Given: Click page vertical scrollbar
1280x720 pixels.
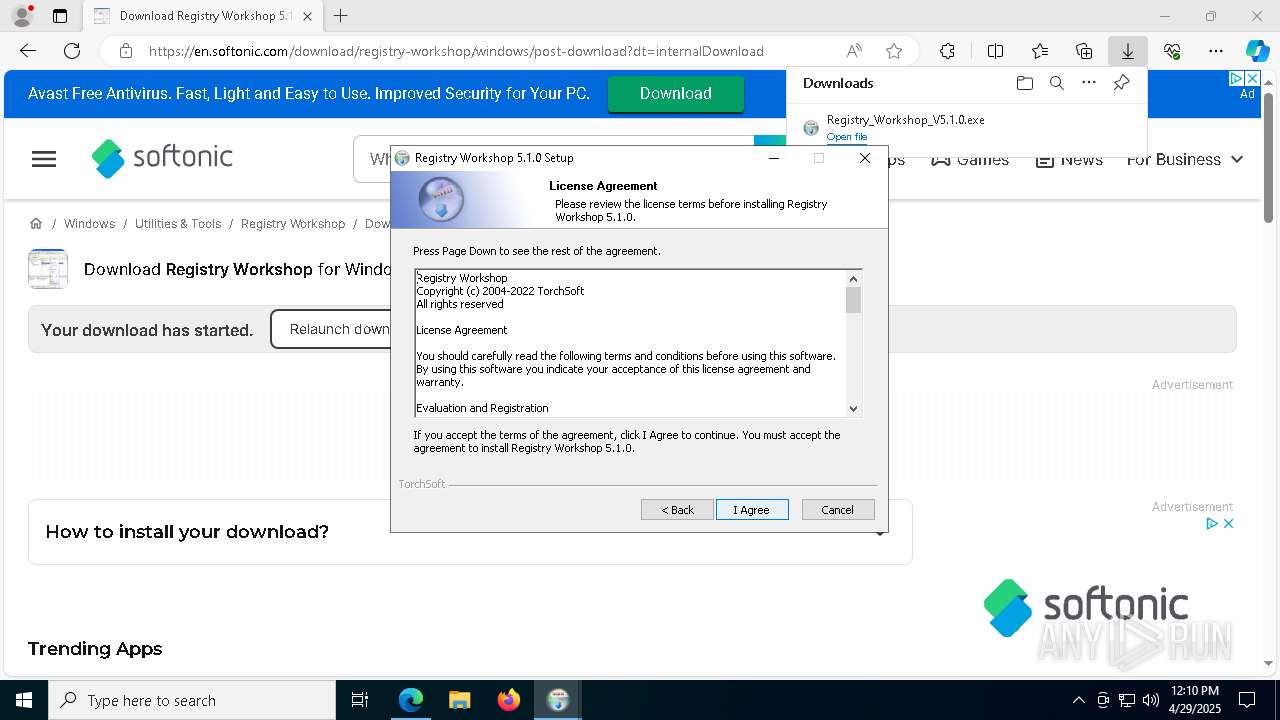Looking at the screenshot, I should (x=1268, y=158).
